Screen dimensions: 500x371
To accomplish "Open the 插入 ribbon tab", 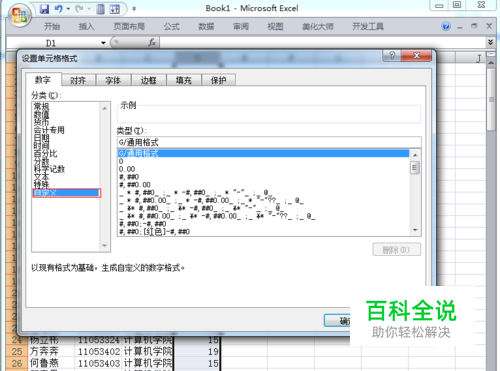I will (86, 26).
